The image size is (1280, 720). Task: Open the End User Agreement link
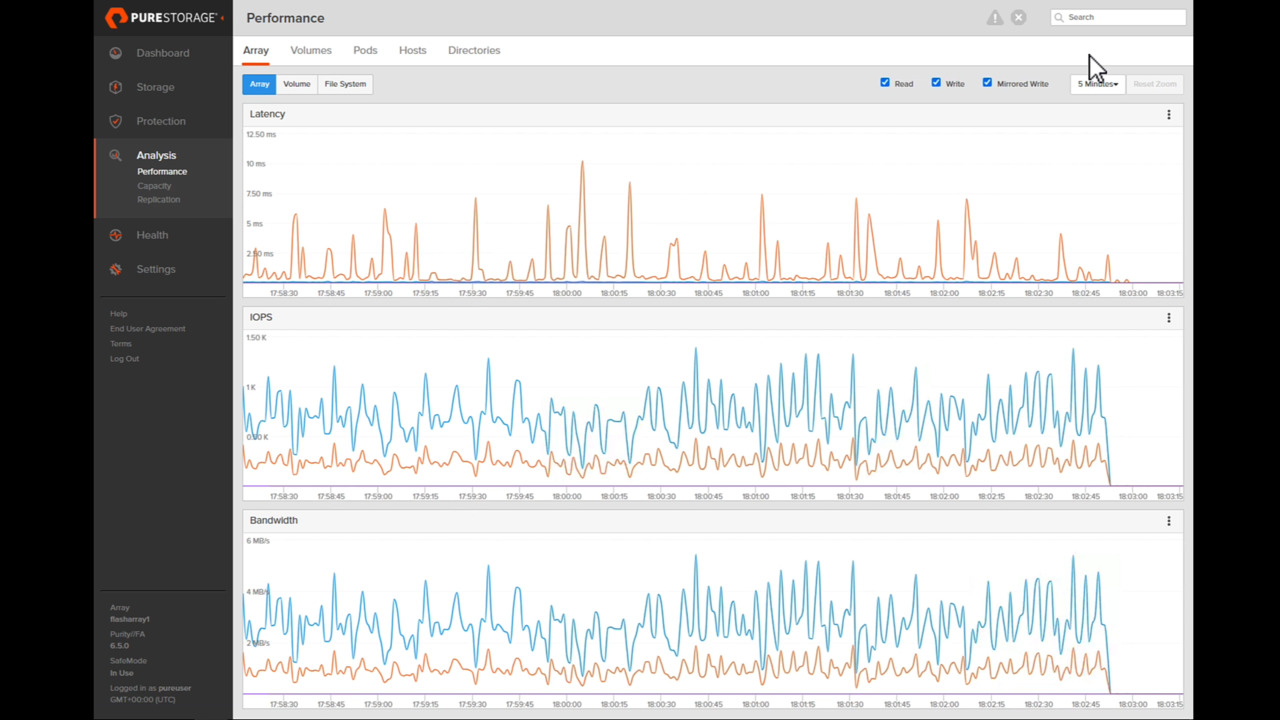(x=147, y=328)
